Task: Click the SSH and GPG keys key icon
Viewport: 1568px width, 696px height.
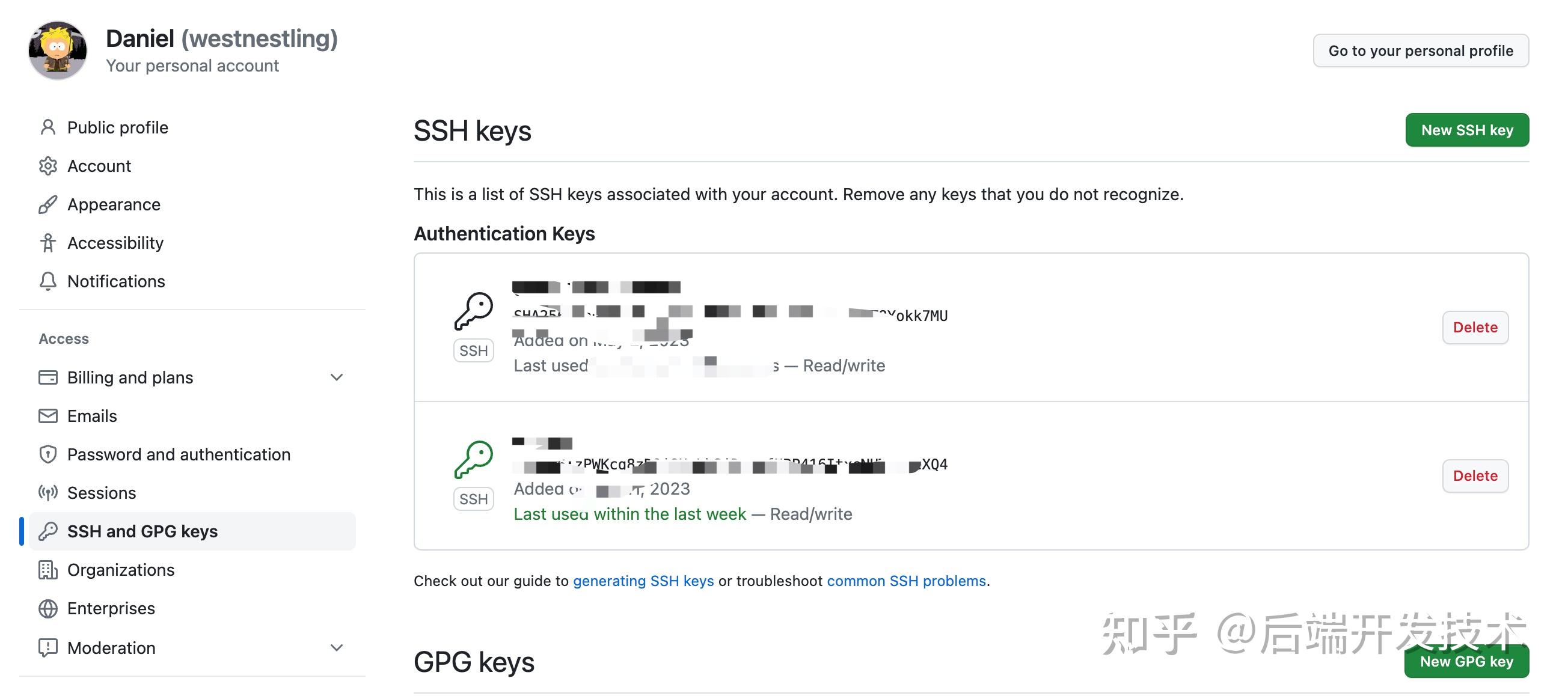Action: [x=48, y=531]
